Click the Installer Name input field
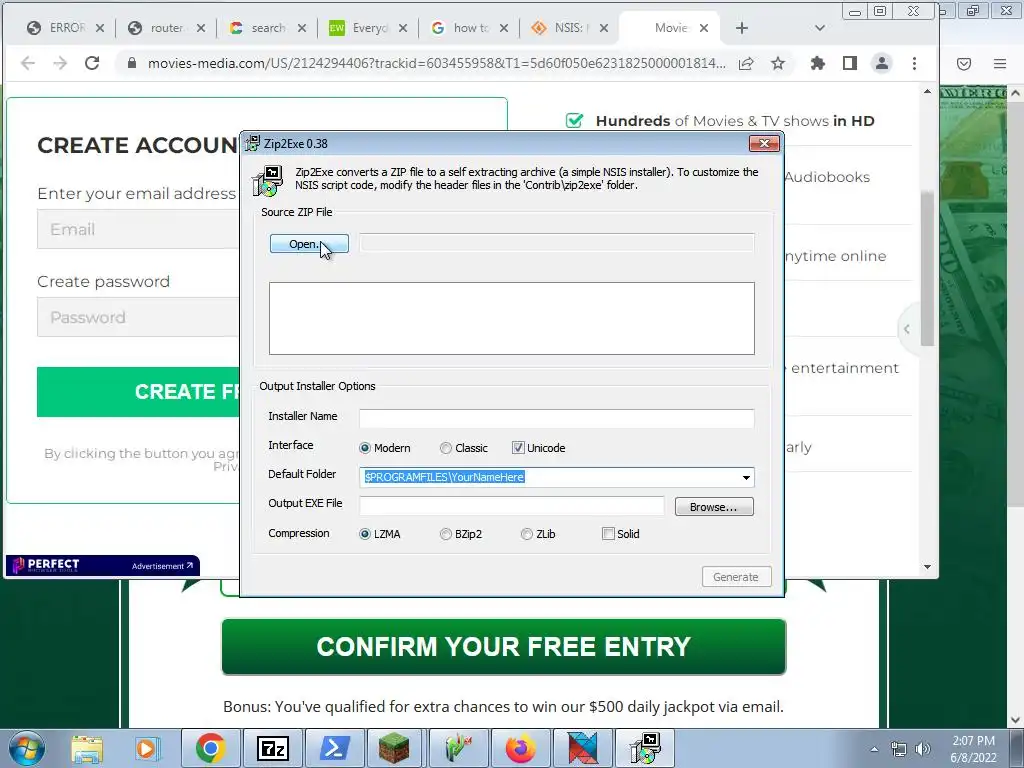 (x=556, y=419)
